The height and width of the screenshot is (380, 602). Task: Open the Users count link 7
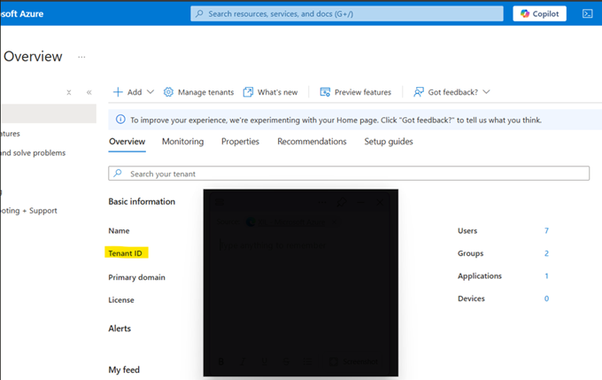pos(546,231)
